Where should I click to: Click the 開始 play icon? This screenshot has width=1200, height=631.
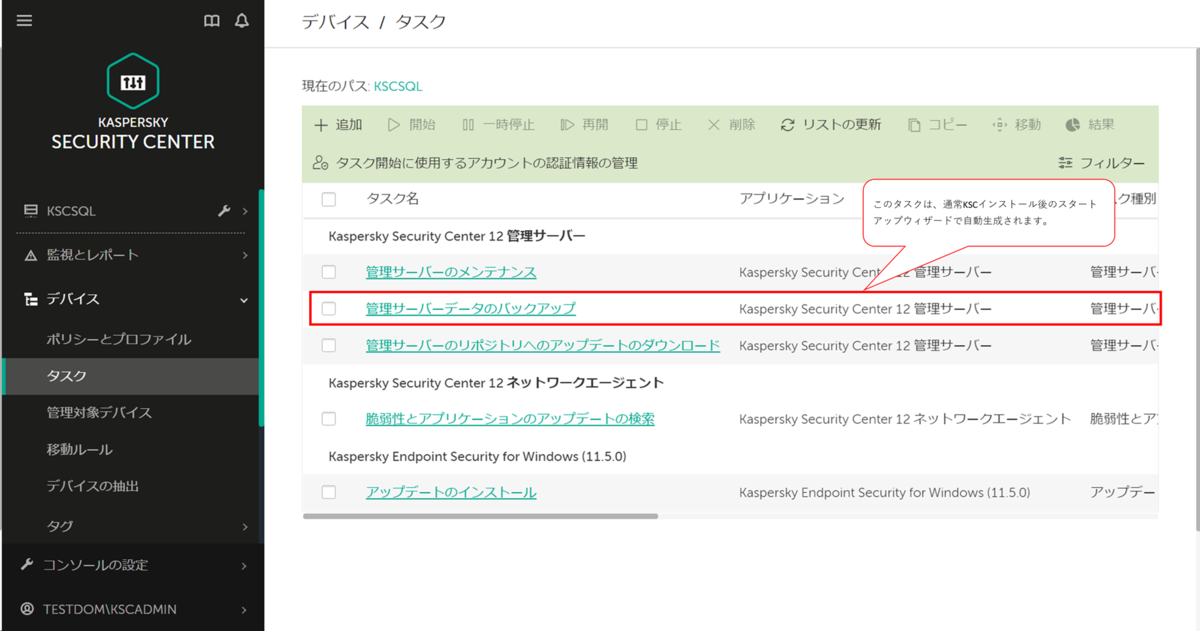pyautogui.click(x=394, y=125)
